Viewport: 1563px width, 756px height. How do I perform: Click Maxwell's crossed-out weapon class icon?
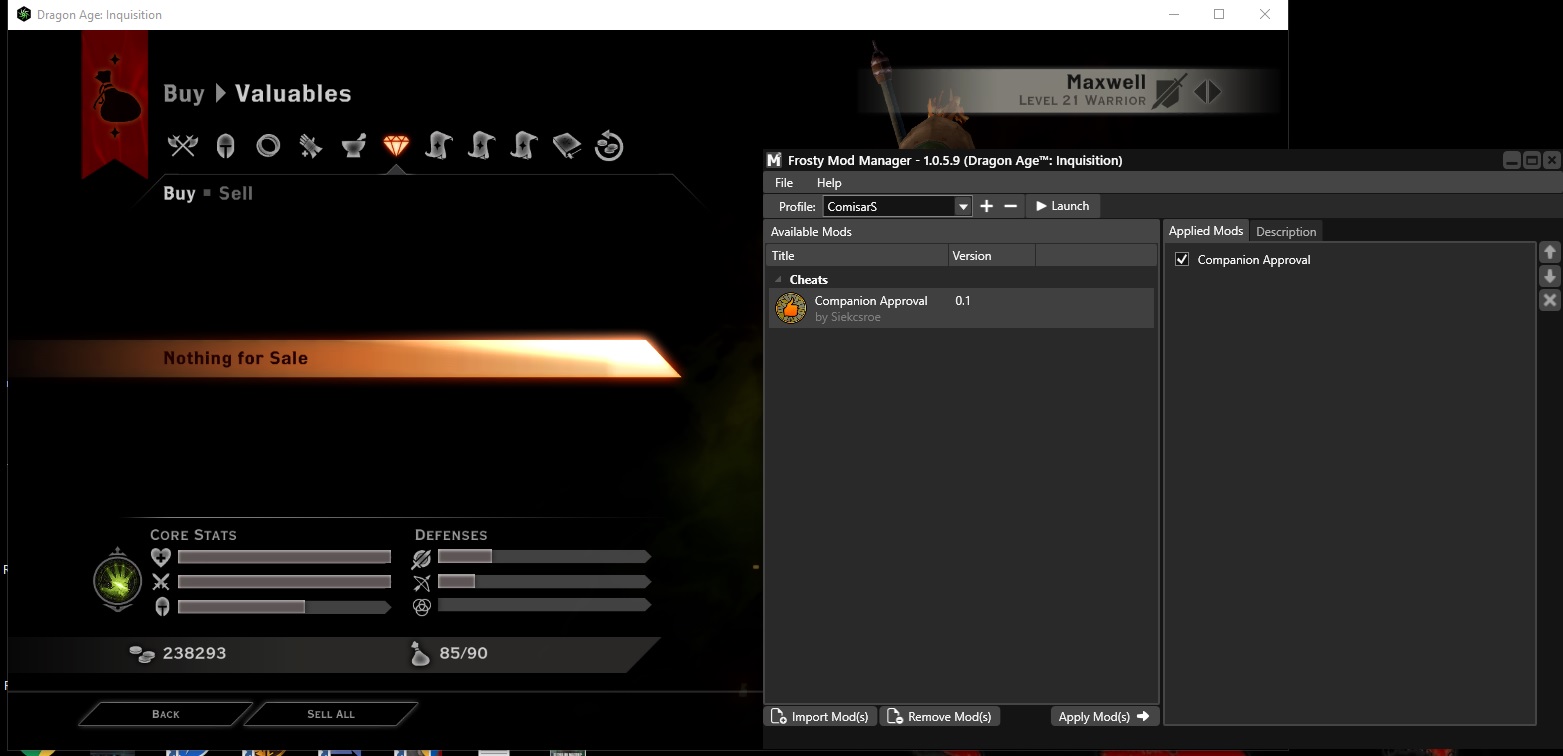1169,92
